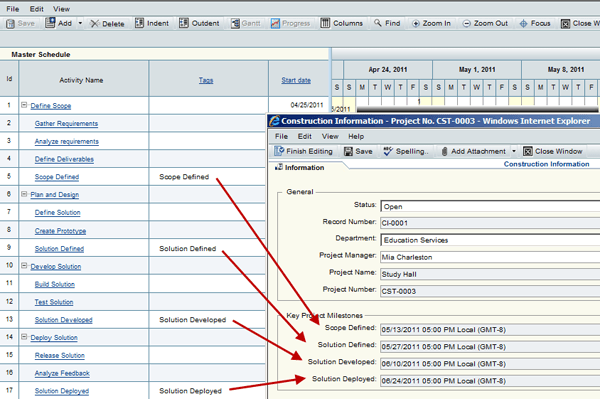Screen dimensions: 600x399
Task: Click Finish Editing in Construction Information window
Action: click(x=303, y=151)
